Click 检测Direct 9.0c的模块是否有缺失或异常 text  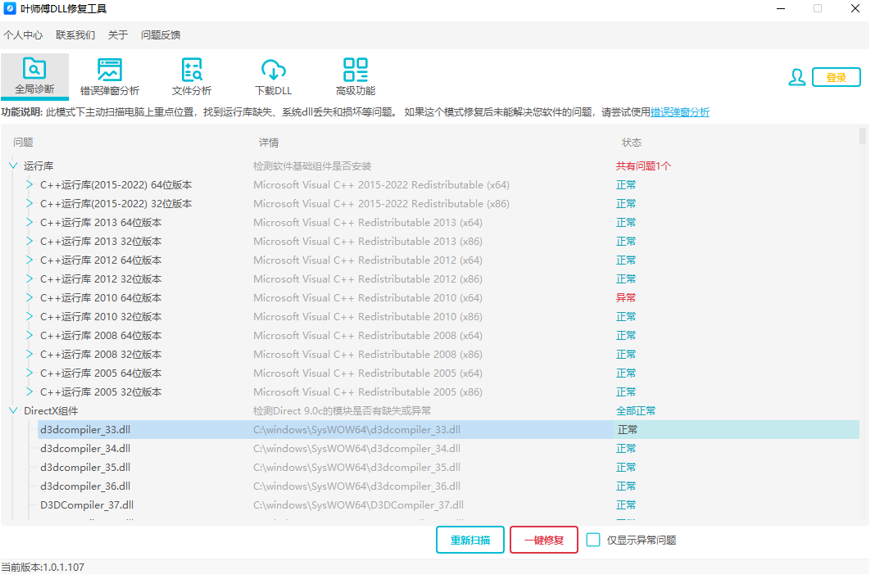[342, 410]
